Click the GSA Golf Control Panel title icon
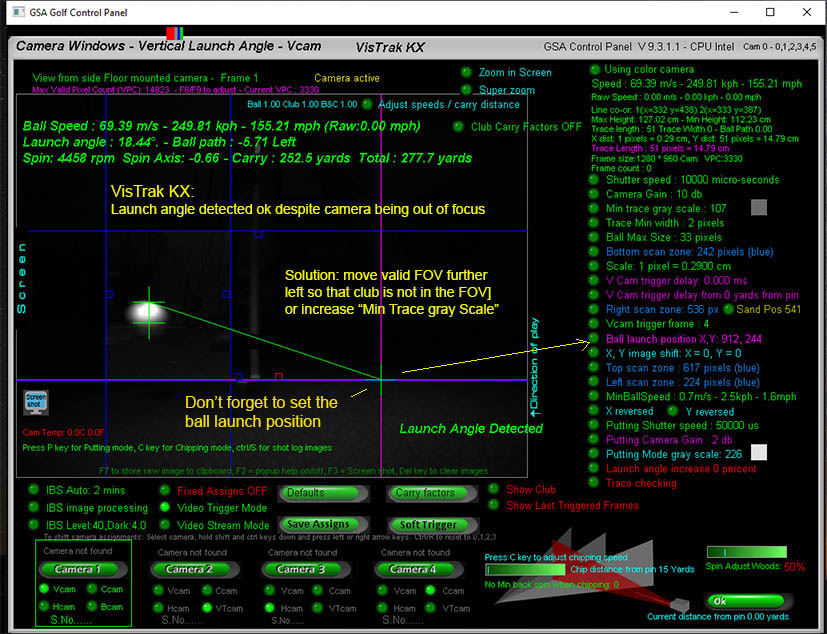Image resolution: width=827 pixels, height=634 pixels. pyautogui.click(x=18, y=12)
